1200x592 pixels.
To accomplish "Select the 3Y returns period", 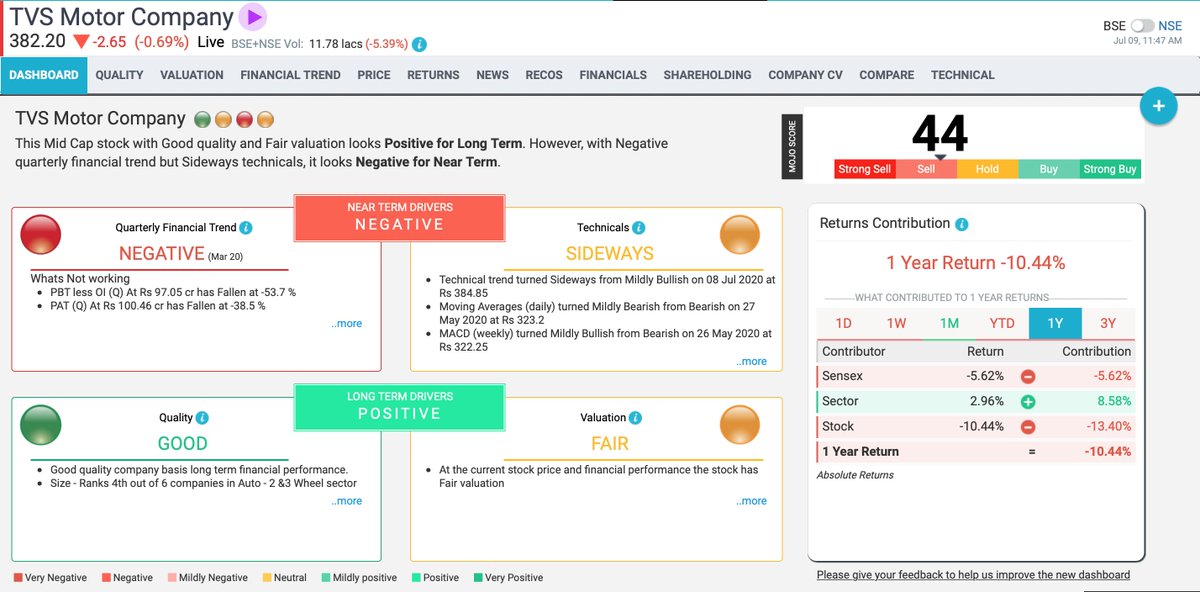I will (x=1107, y=323).
